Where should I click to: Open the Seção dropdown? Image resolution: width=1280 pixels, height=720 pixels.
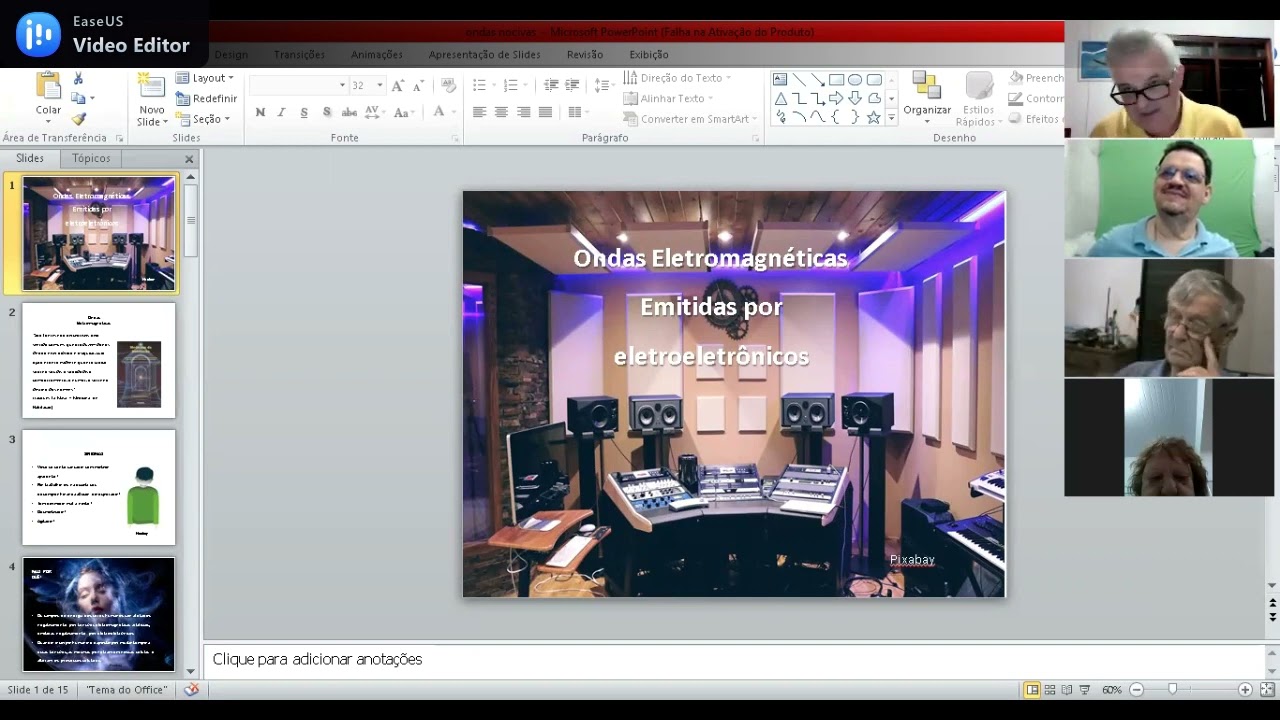(203, 119)
